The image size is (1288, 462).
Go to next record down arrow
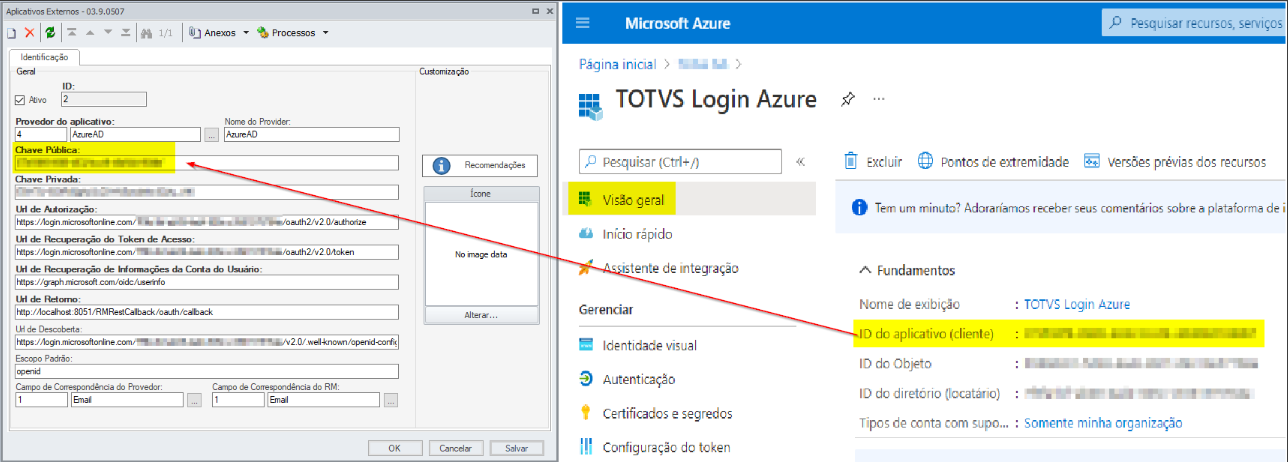point(108,32)
